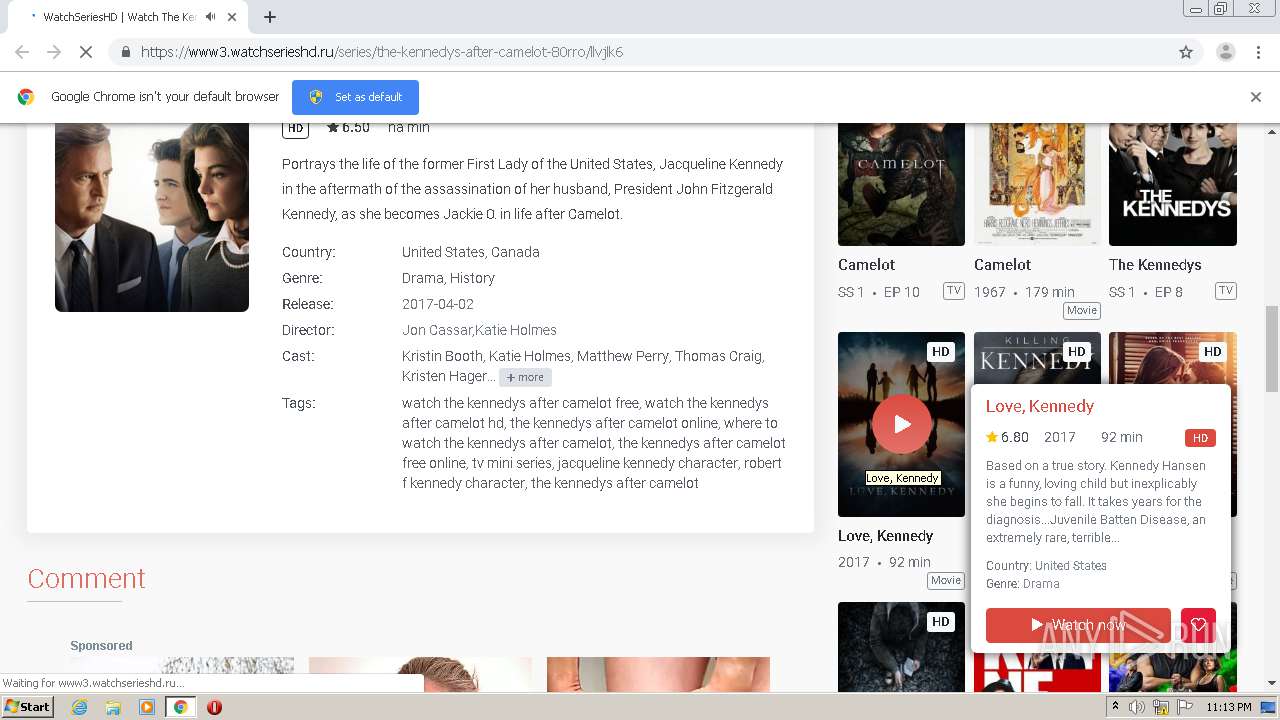Image resolution: width=1280 pixels, height=720 pixels.
Task: Open a new browser tab
Action: pos(269,17)
